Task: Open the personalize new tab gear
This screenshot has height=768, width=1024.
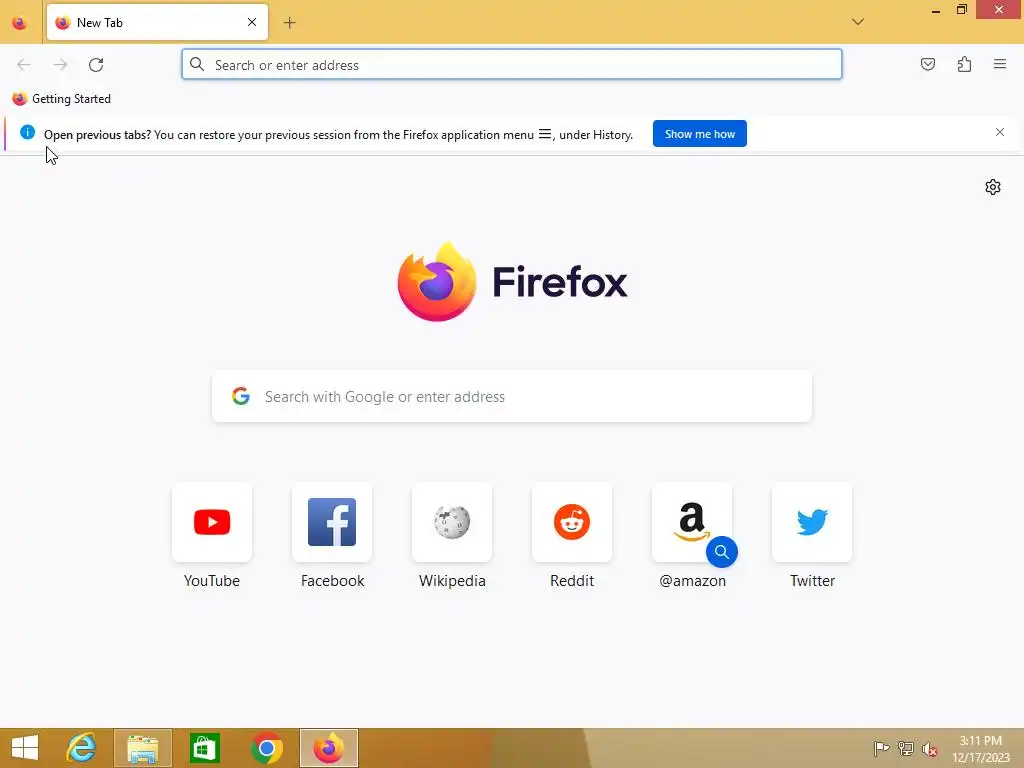Action: pyautogui.click(x=993, y=187)
